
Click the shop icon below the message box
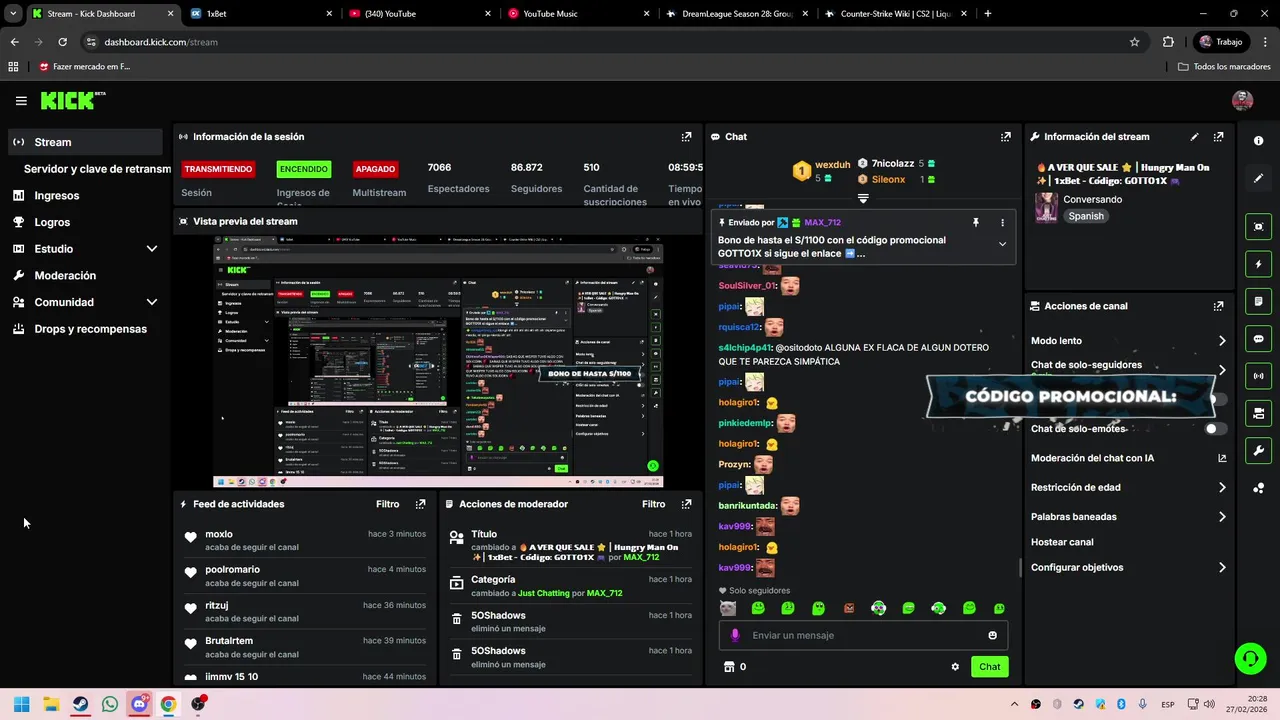pyautogui.click(x=729, y=667)
